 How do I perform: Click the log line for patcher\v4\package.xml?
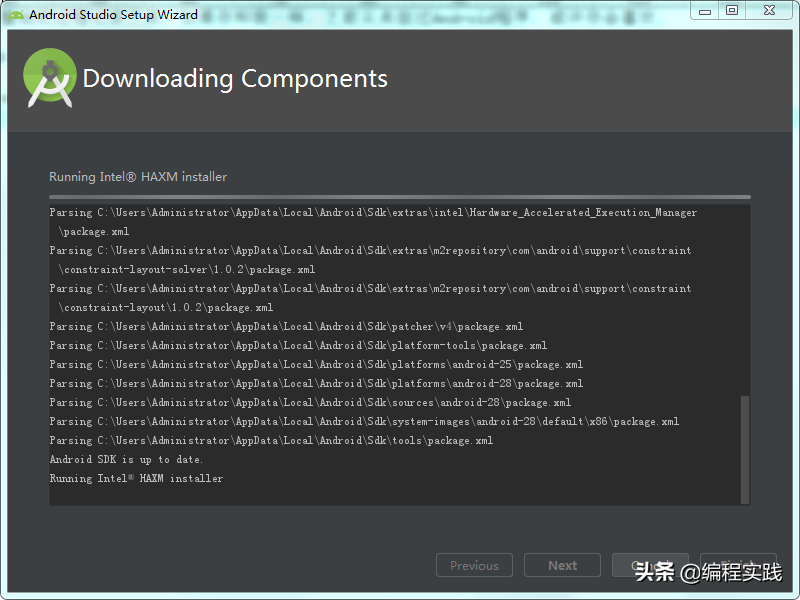[x=286, y=327]
